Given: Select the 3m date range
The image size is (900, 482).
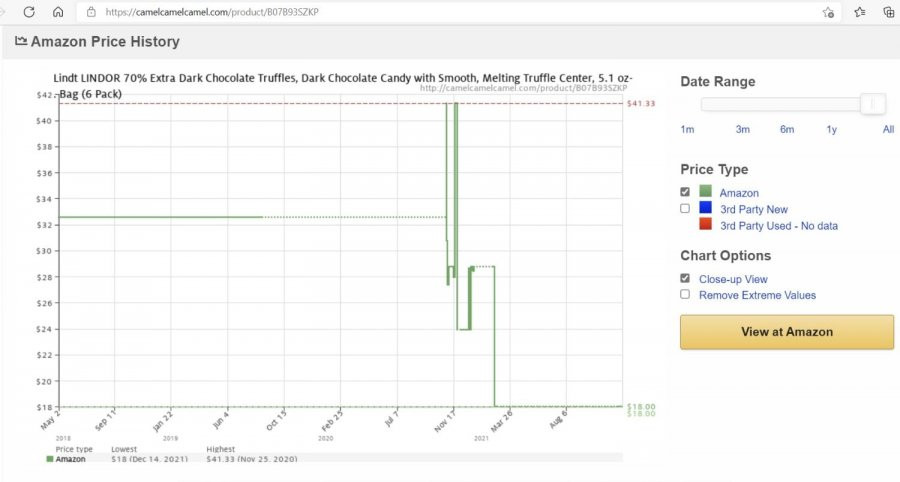Looking at the screenshot, I should pyautogui.click(x=743, y=130).
